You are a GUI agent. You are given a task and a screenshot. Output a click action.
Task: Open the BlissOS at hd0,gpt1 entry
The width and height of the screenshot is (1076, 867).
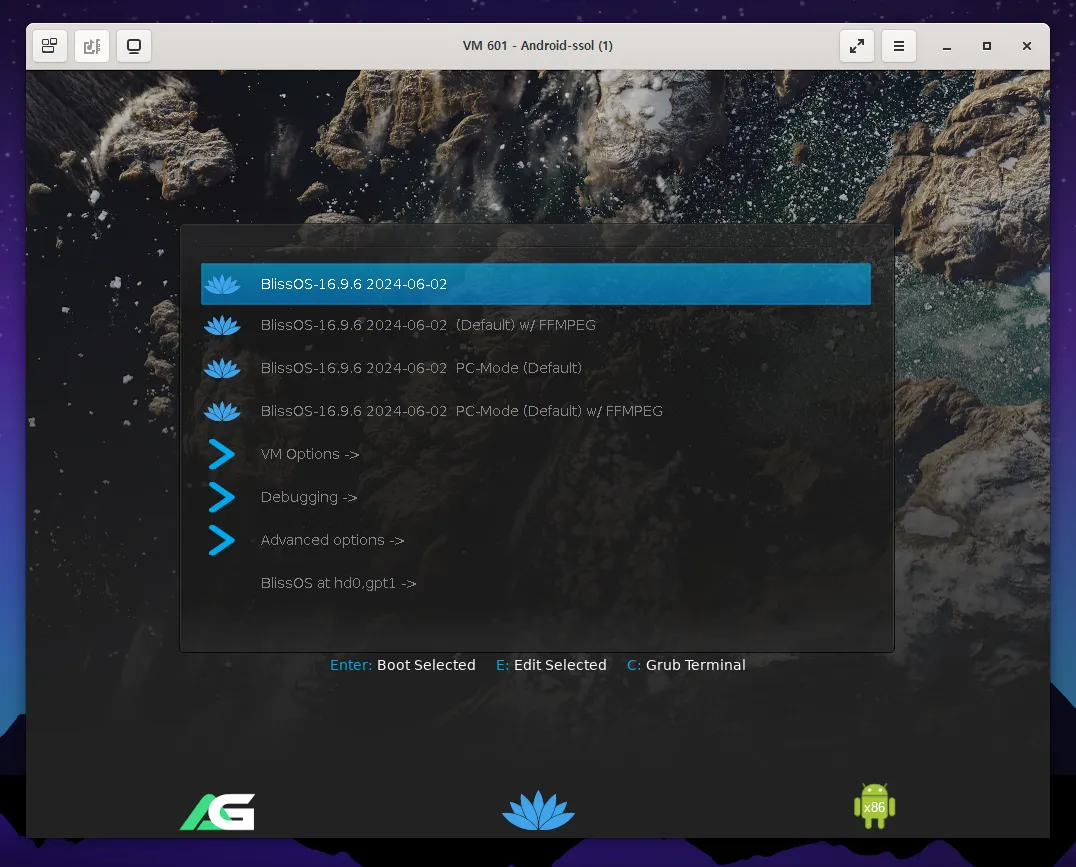[x=338, y=583]
